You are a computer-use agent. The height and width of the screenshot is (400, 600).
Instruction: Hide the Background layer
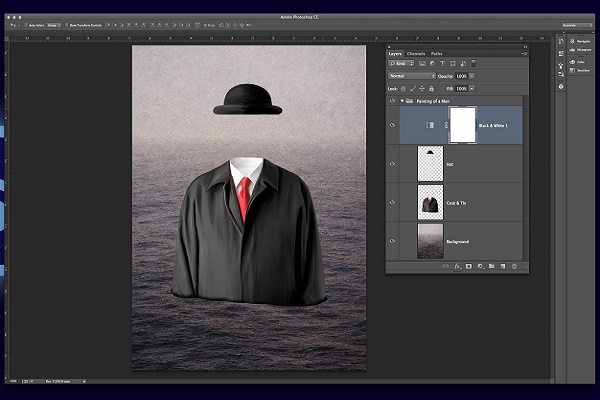[x=392, y=241]
